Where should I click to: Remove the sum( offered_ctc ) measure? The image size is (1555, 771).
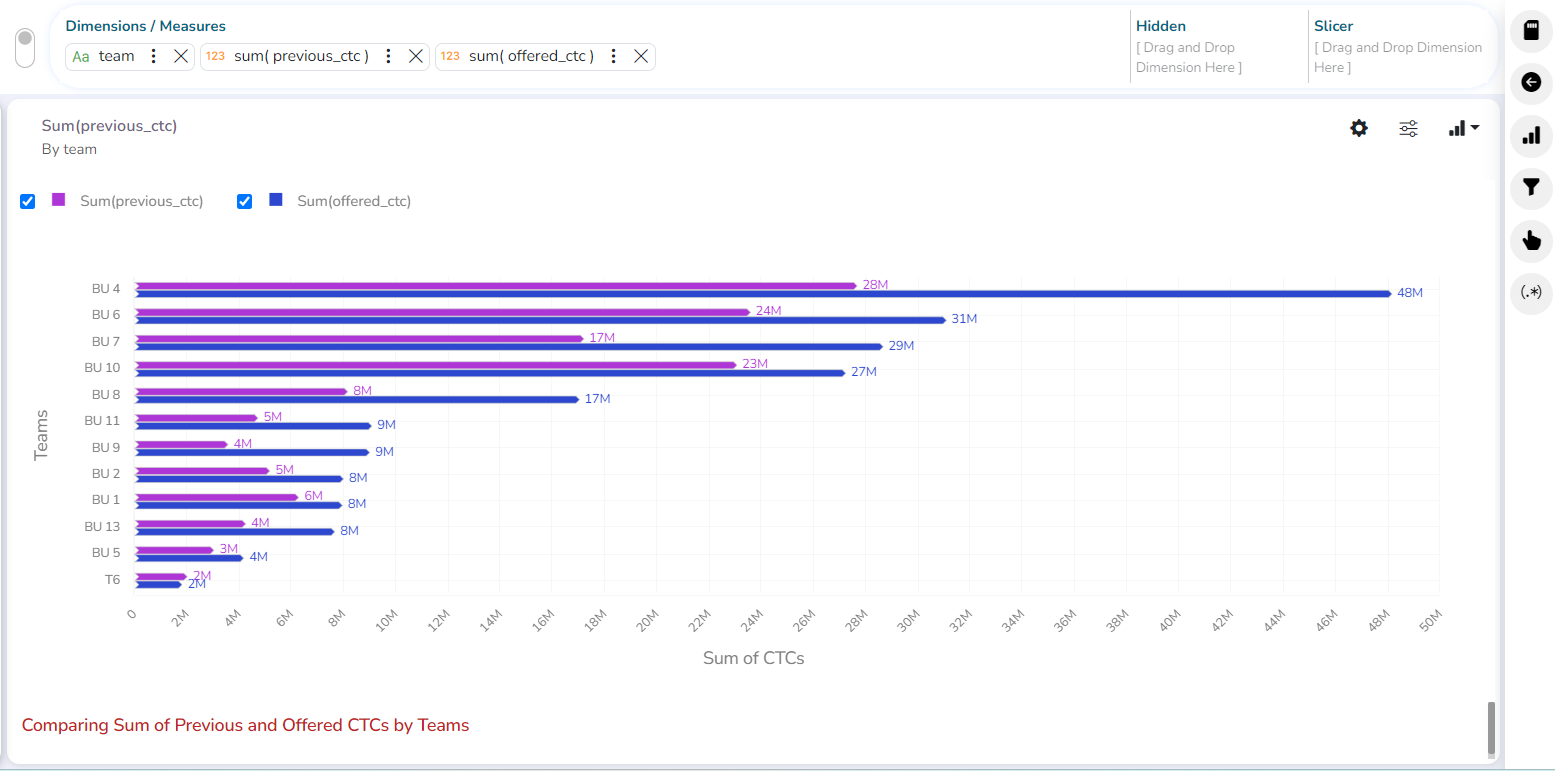(641, 56)
